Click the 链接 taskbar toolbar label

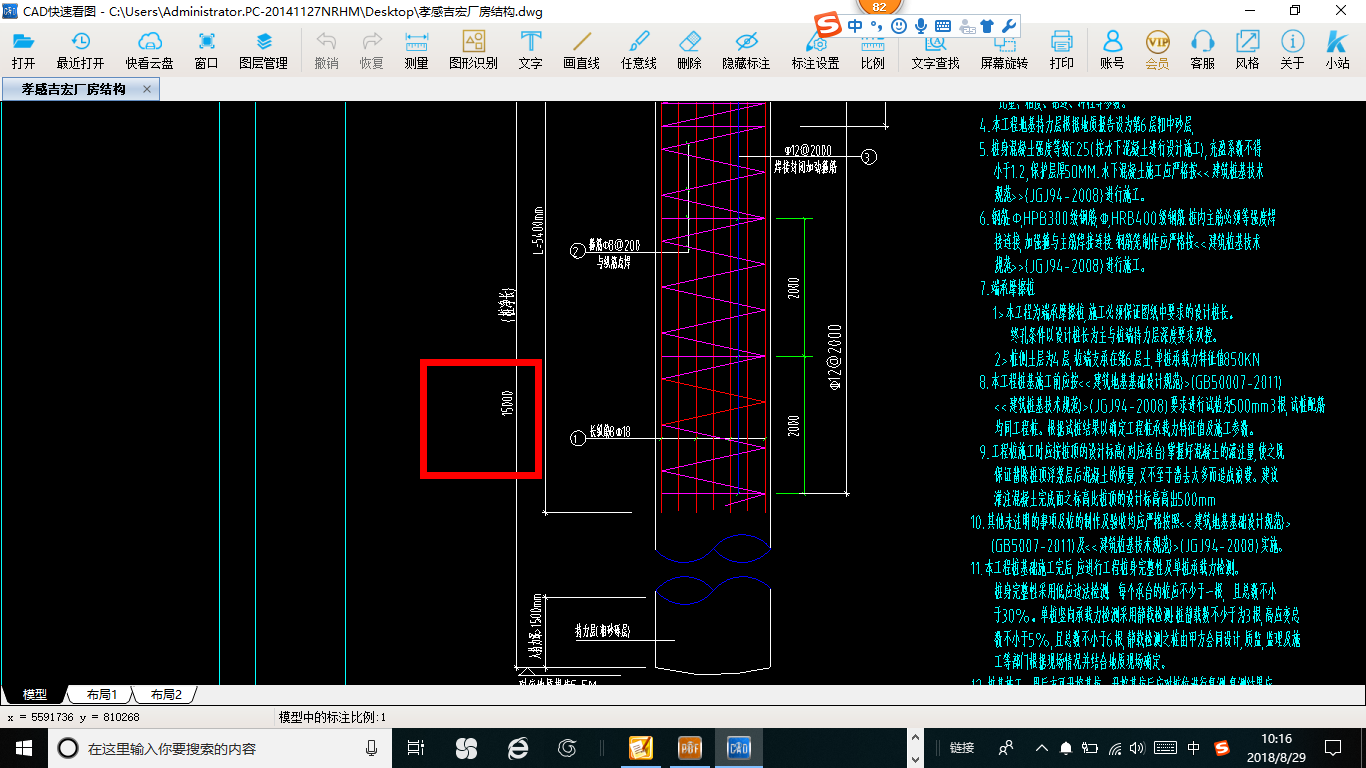point(962,747)
